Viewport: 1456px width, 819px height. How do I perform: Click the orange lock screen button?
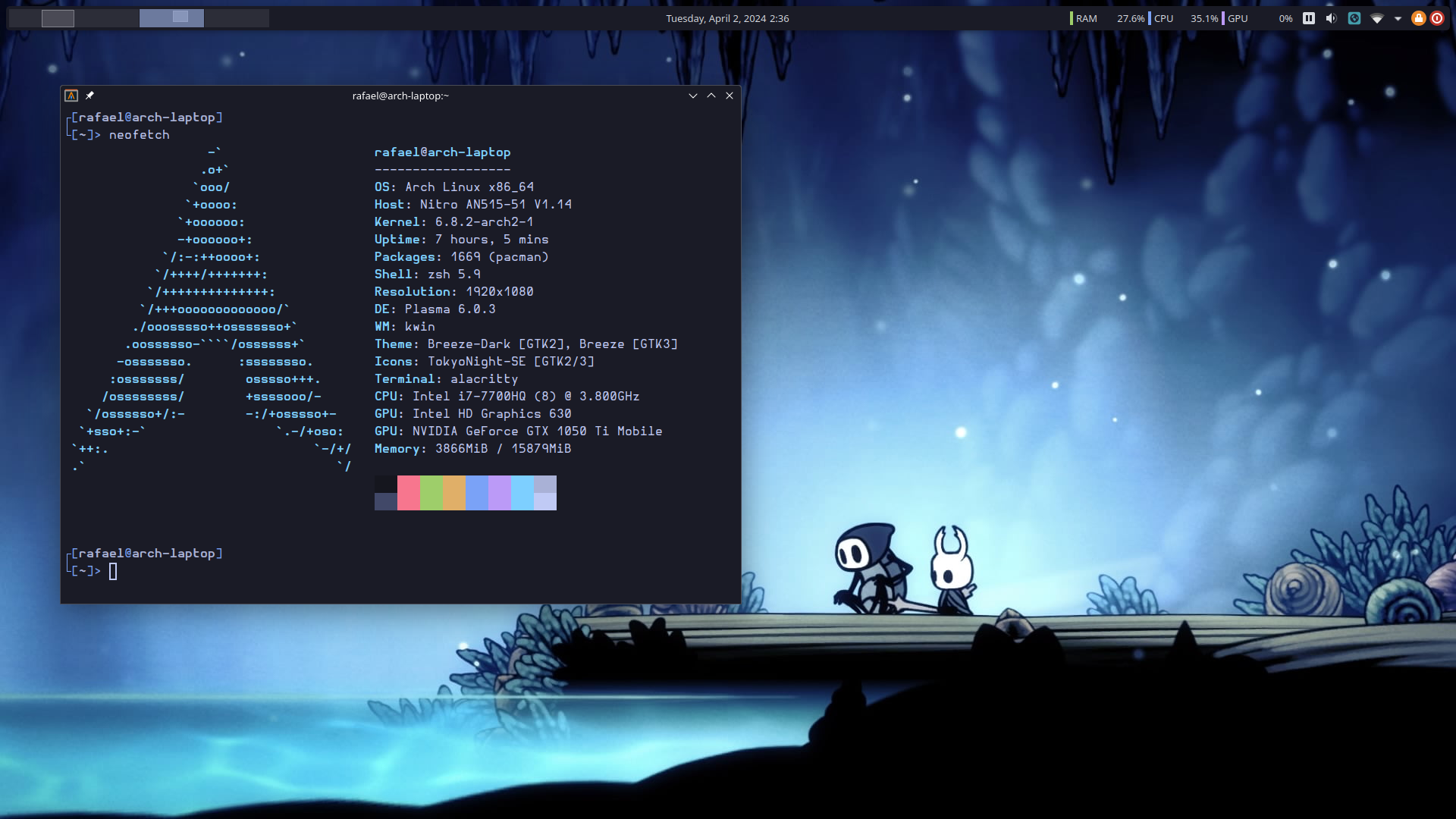(1418, 18)
